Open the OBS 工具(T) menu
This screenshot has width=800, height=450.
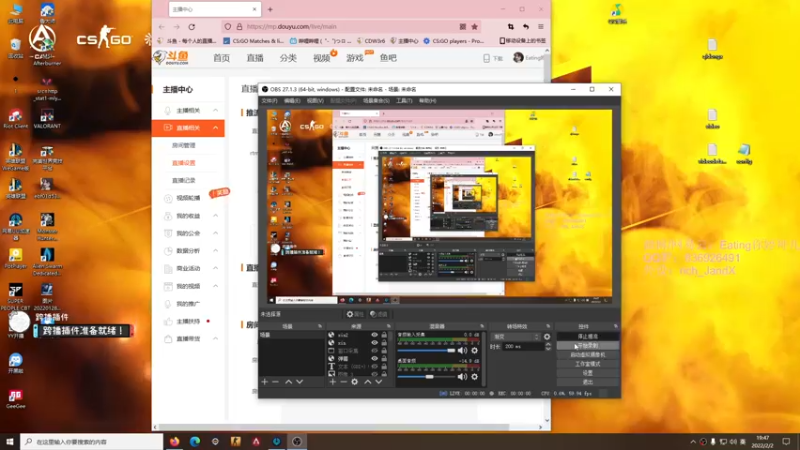[x=404, y=101]
